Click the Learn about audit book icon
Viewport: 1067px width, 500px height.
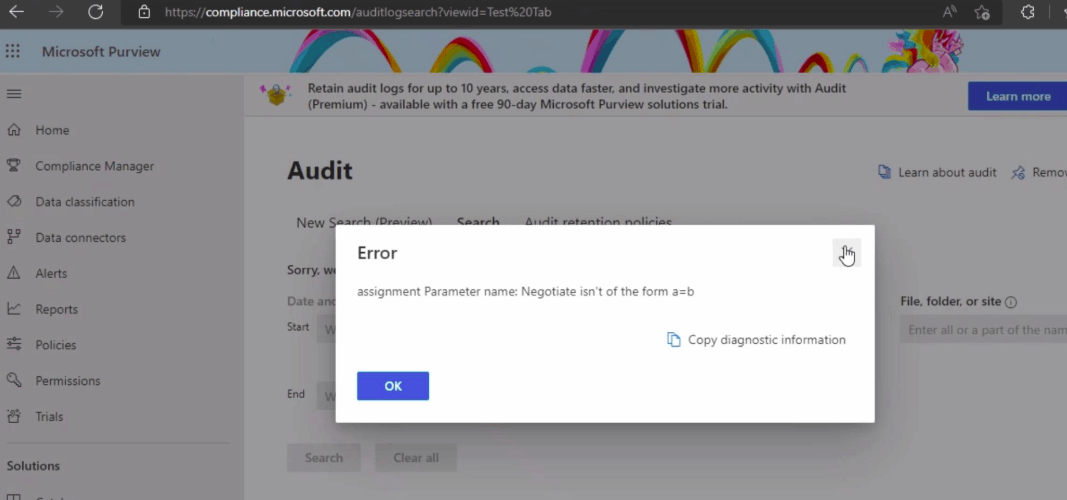[885, 172]
